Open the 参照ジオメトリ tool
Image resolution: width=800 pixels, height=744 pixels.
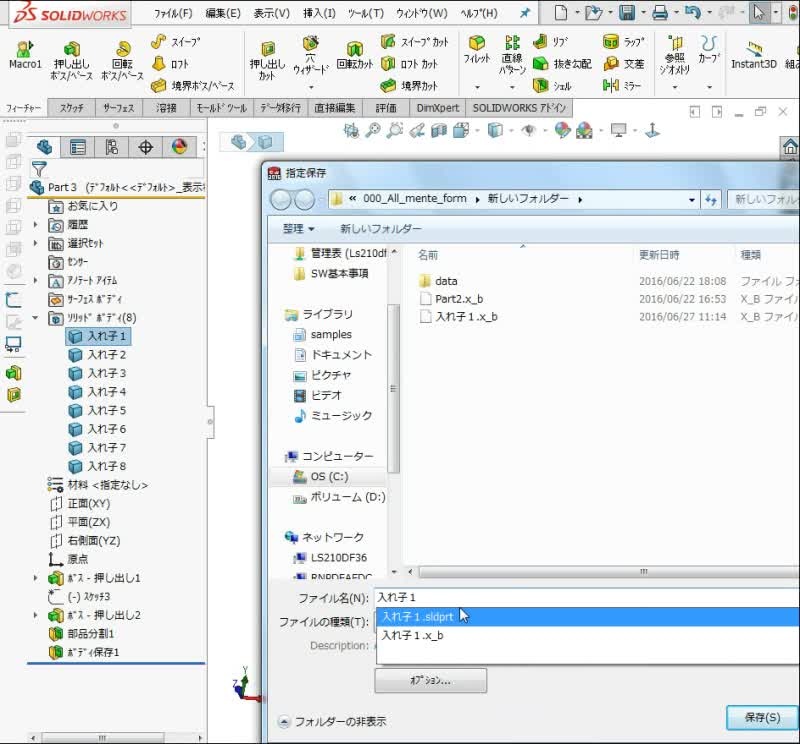(x=674, y=55)
